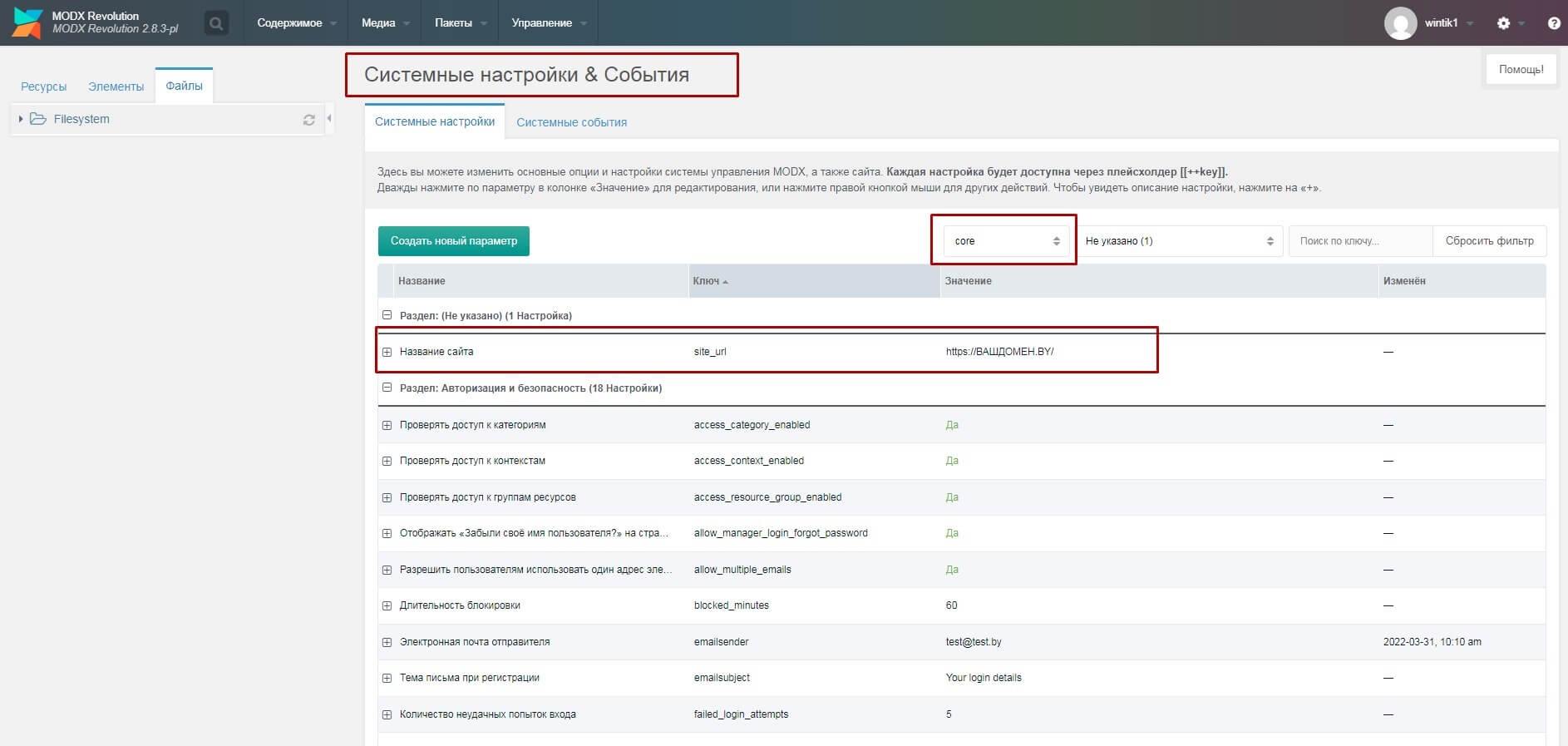This screenshot has height=746, width=1568.
Task: Refresh the Filesystem tree
Action: (309, 120)
